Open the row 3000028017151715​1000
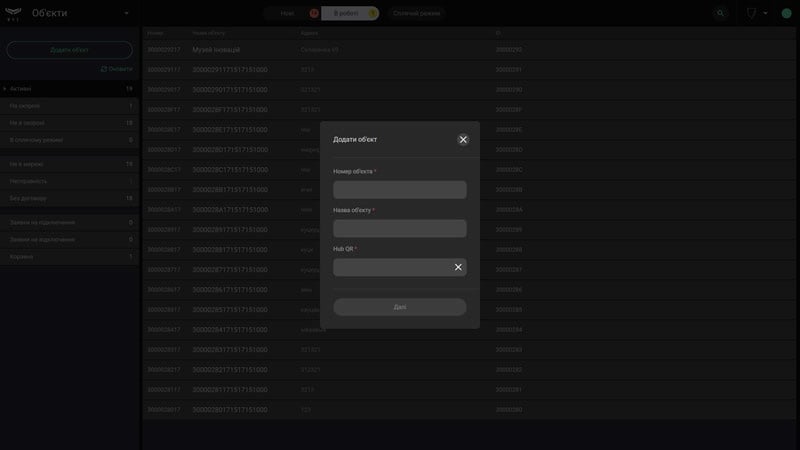The height and width of the screenshot is (450, 800). 469,410
